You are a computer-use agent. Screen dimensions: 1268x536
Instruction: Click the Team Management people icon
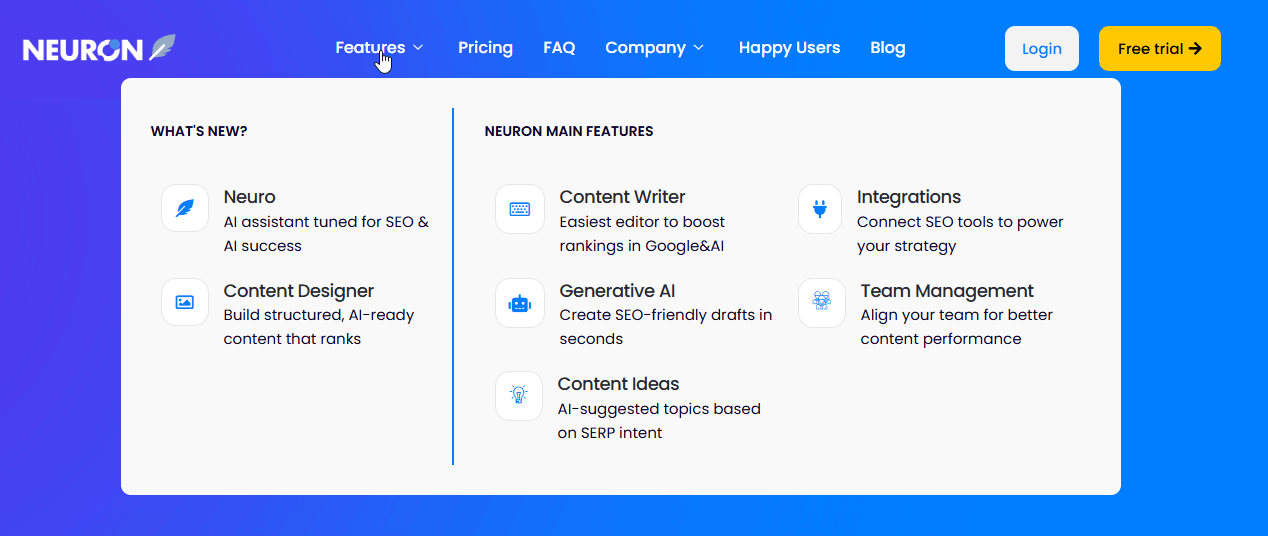coord(822,302)
